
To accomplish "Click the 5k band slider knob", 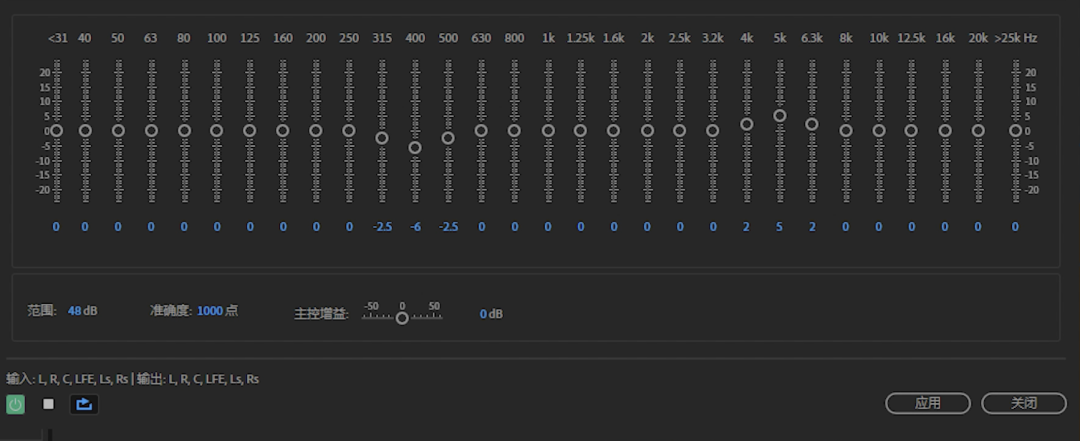I will coord(780,116).
